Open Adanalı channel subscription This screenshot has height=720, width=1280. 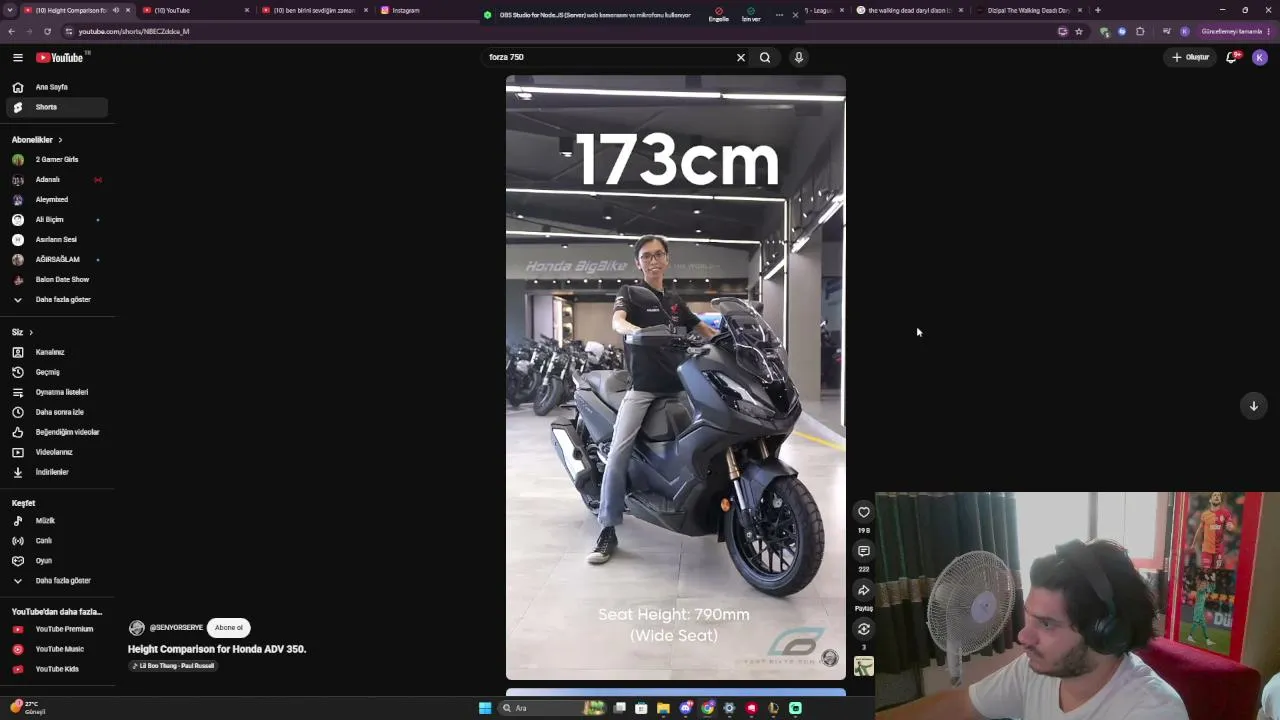click(57, 180)
